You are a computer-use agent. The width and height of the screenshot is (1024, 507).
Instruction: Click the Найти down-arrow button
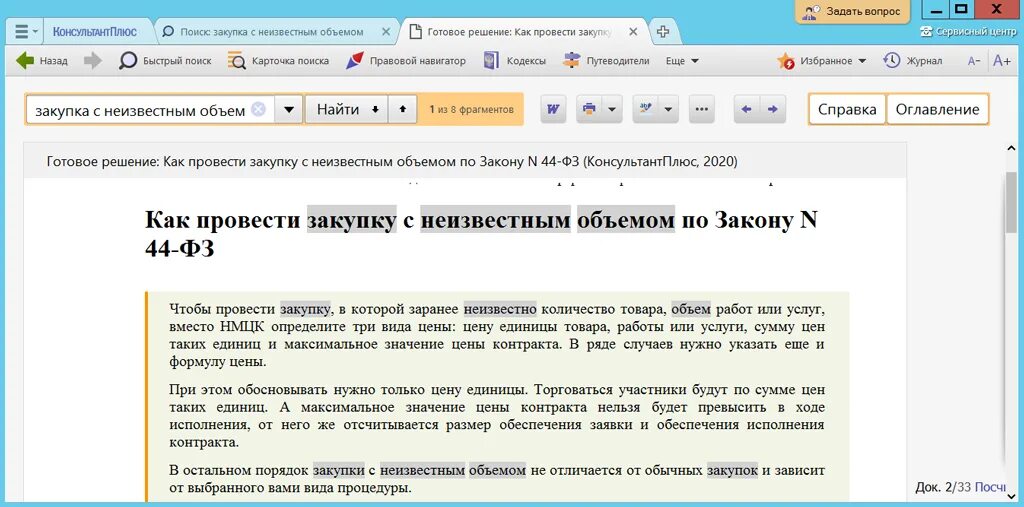coord(346,109)
